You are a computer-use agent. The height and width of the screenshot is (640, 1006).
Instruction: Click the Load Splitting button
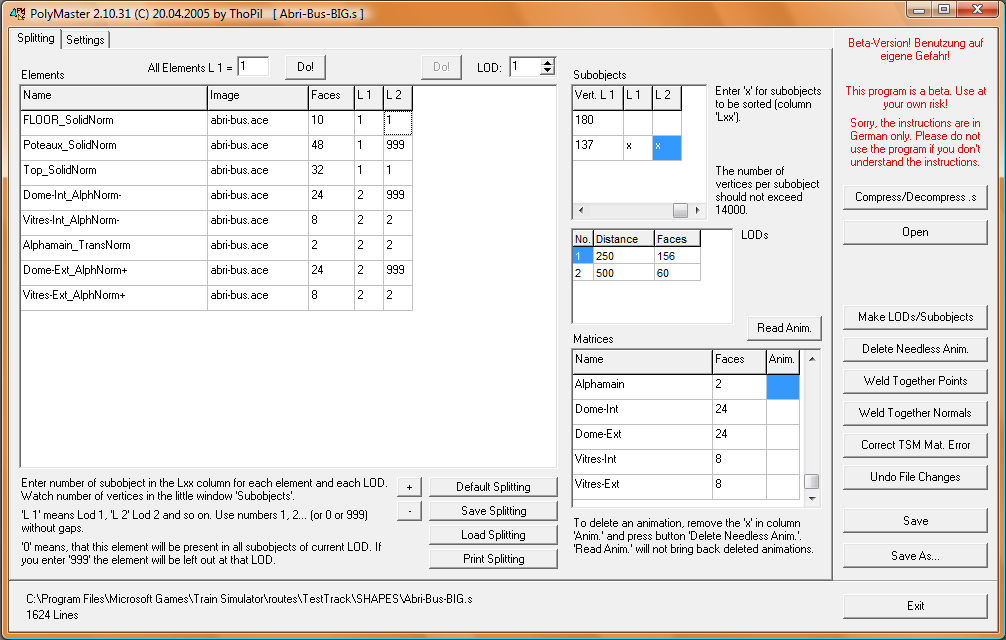[x=493, y=535]
